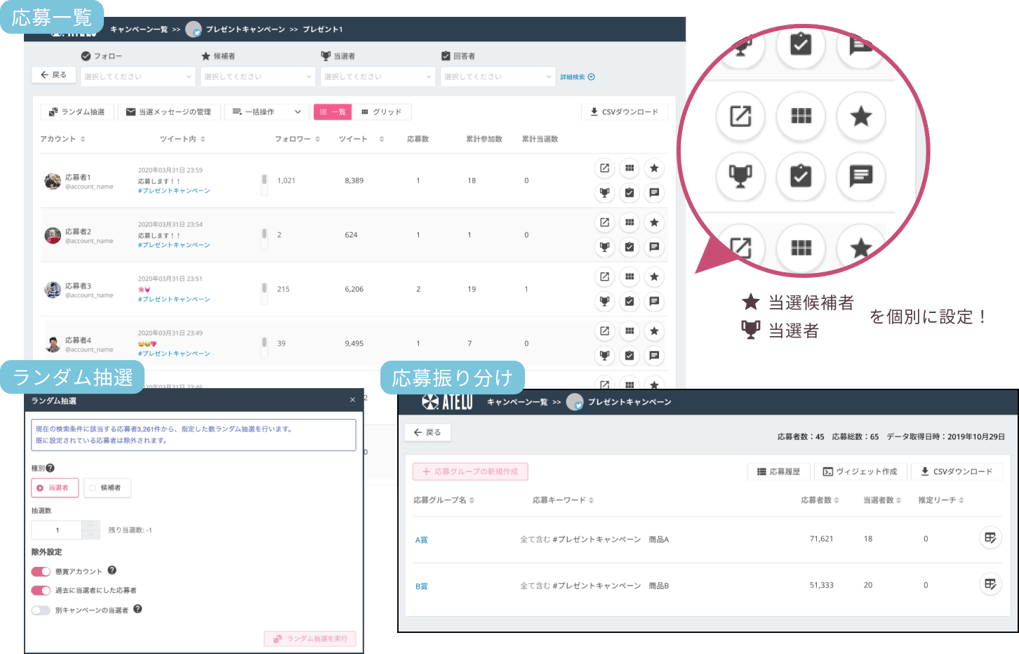Viewport: 1019px width, 654px height.
Task: Go to キャンペーン一覧 in 応募振り分け breadcrumb
Action: click(517, 402)
